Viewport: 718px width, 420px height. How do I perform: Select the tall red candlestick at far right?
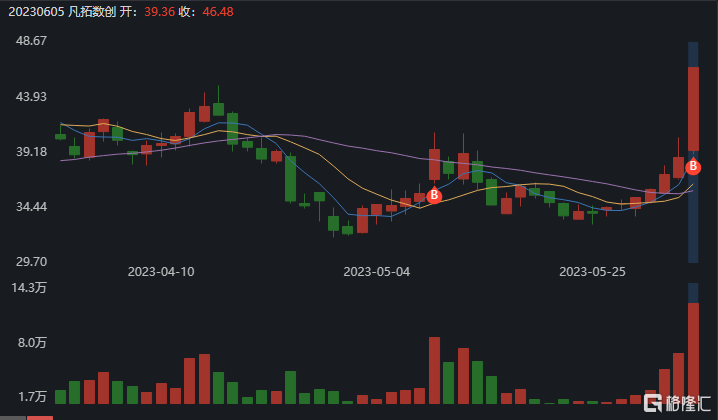(x=693, y=108)
